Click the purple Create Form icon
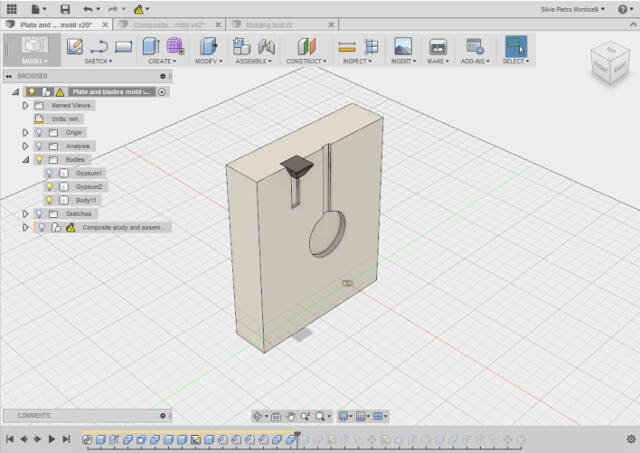Image resolution: width=640 pixels, height=453 pixels. pyautogui.click(x=175, y=46)
